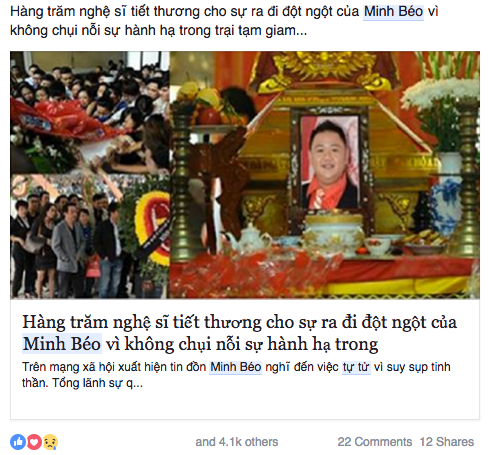
Task: Click the Sad crying reaction icon
Action: (50, 442)
